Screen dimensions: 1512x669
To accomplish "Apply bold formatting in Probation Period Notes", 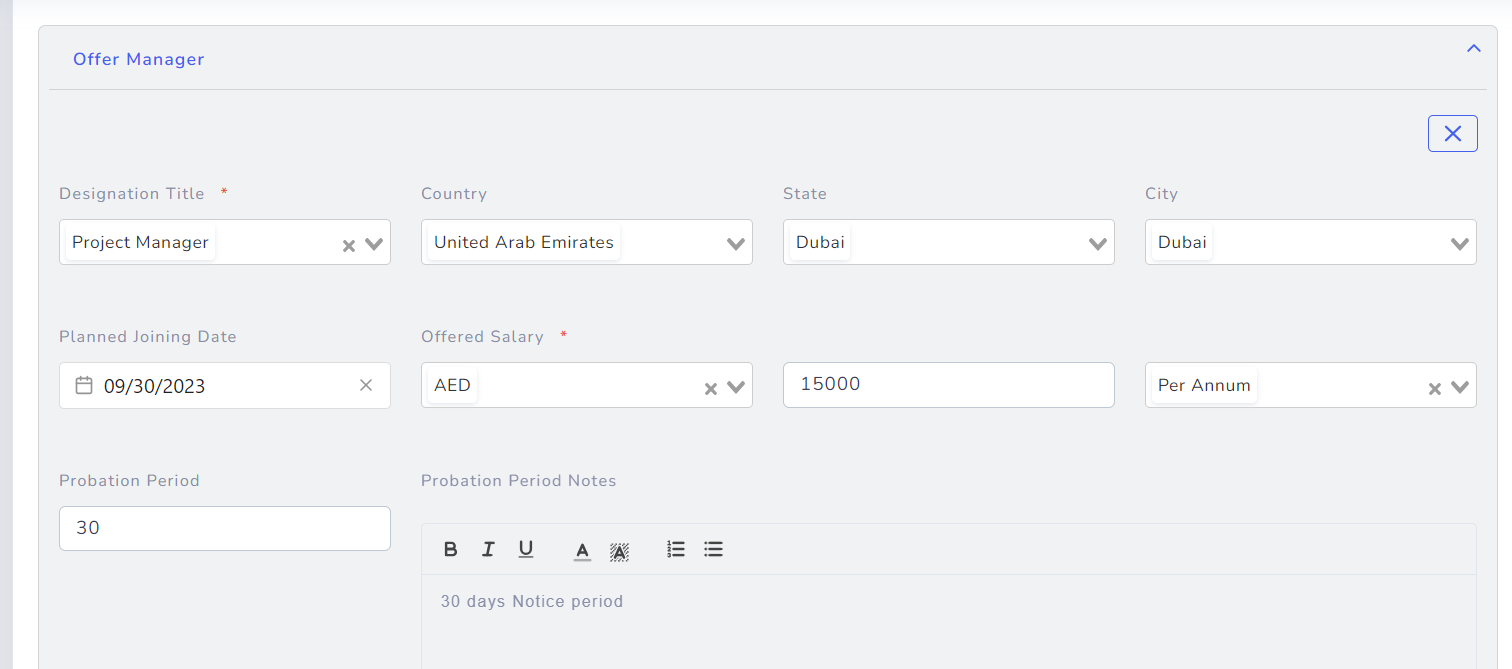I will [x=450, y=549].
